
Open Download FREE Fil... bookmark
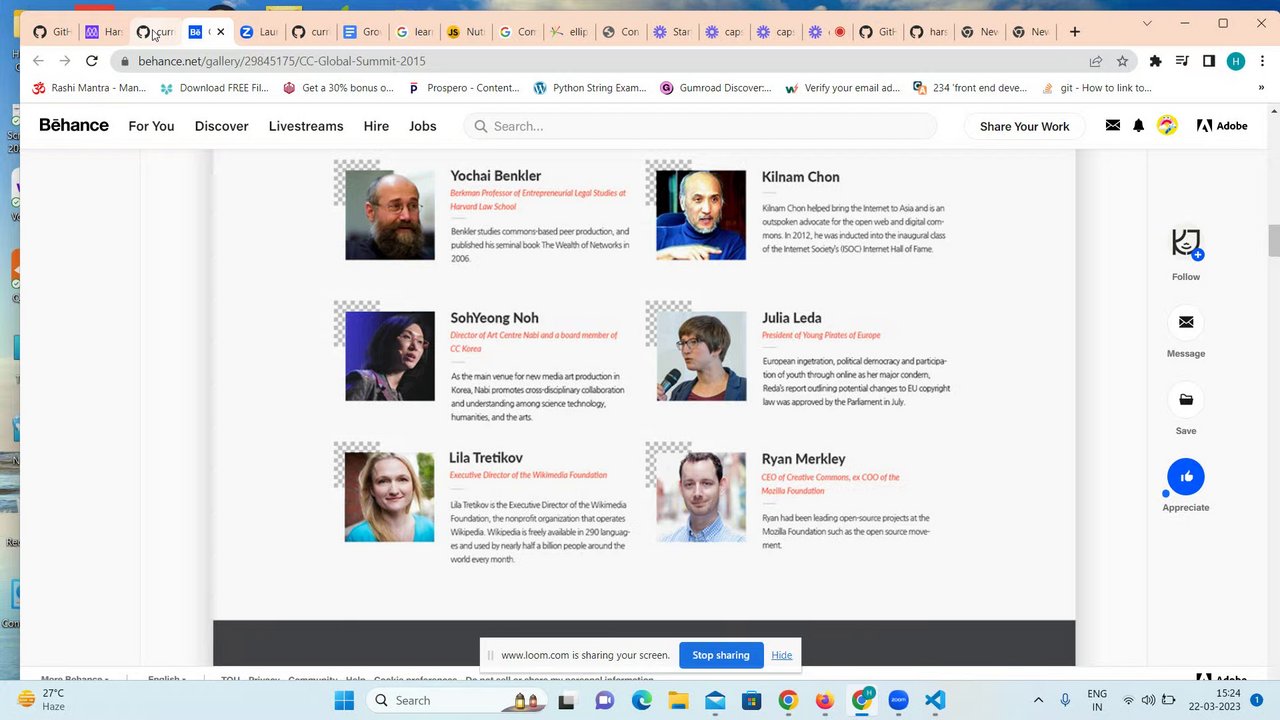tap(214, 88)
